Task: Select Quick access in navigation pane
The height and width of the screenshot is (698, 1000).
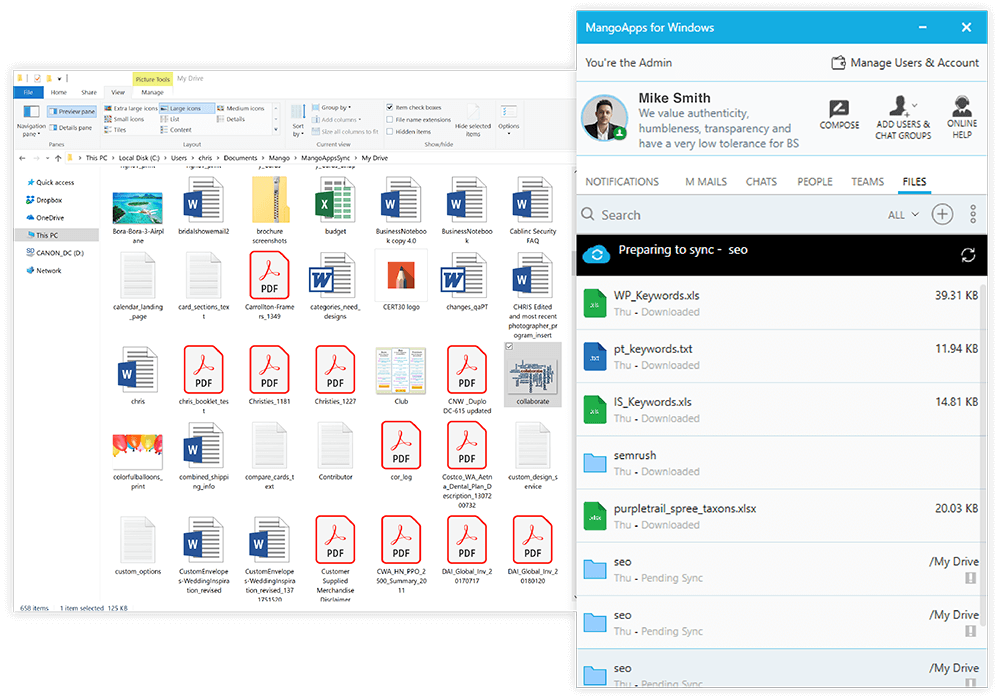Action: (x=50, y=182)
